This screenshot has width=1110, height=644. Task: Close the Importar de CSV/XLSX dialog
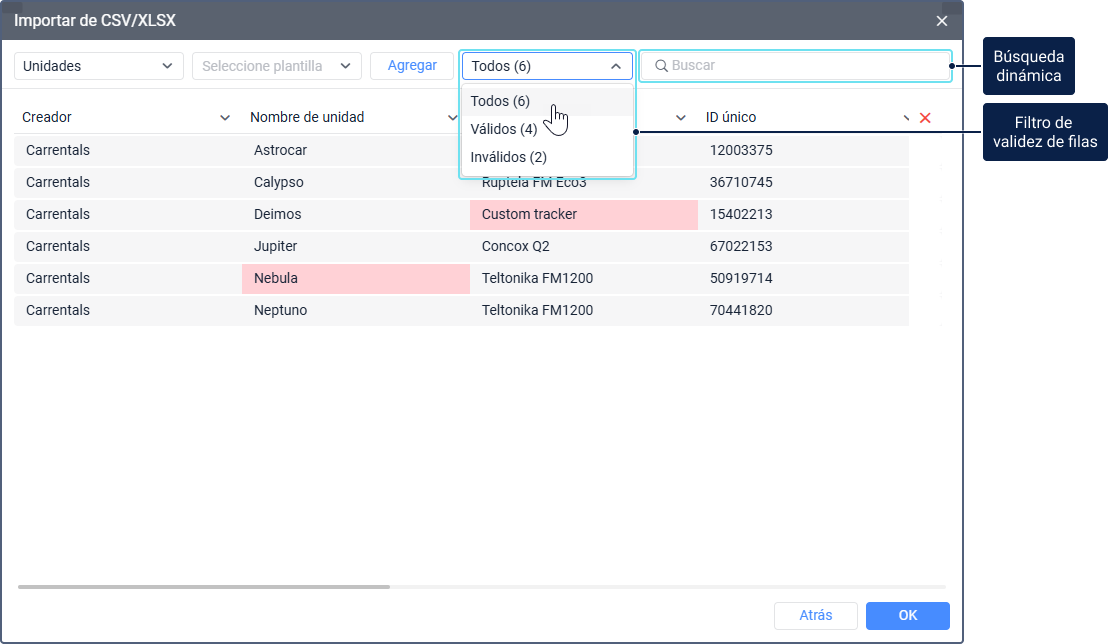942,21
